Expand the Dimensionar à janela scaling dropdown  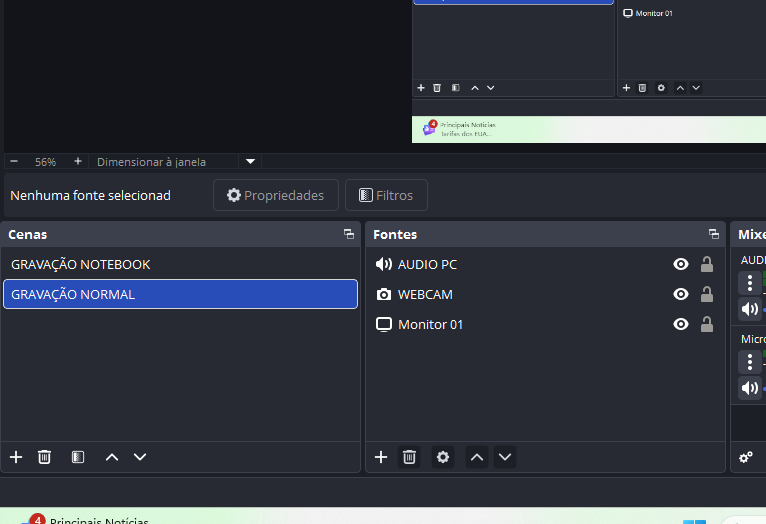click(x=251, y=161)
